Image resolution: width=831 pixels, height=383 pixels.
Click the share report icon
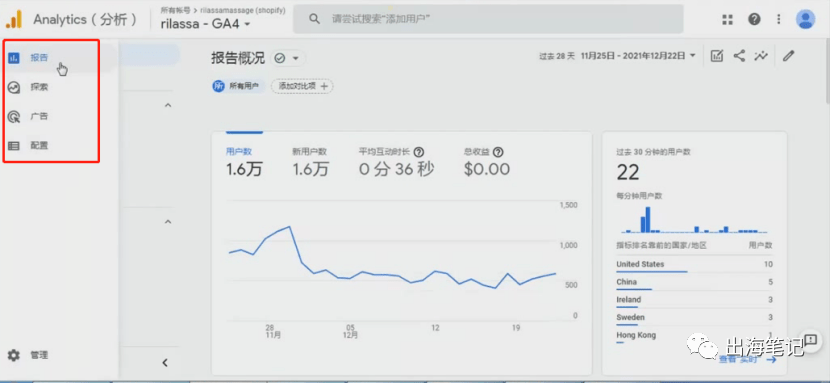[x=739, y=56]
